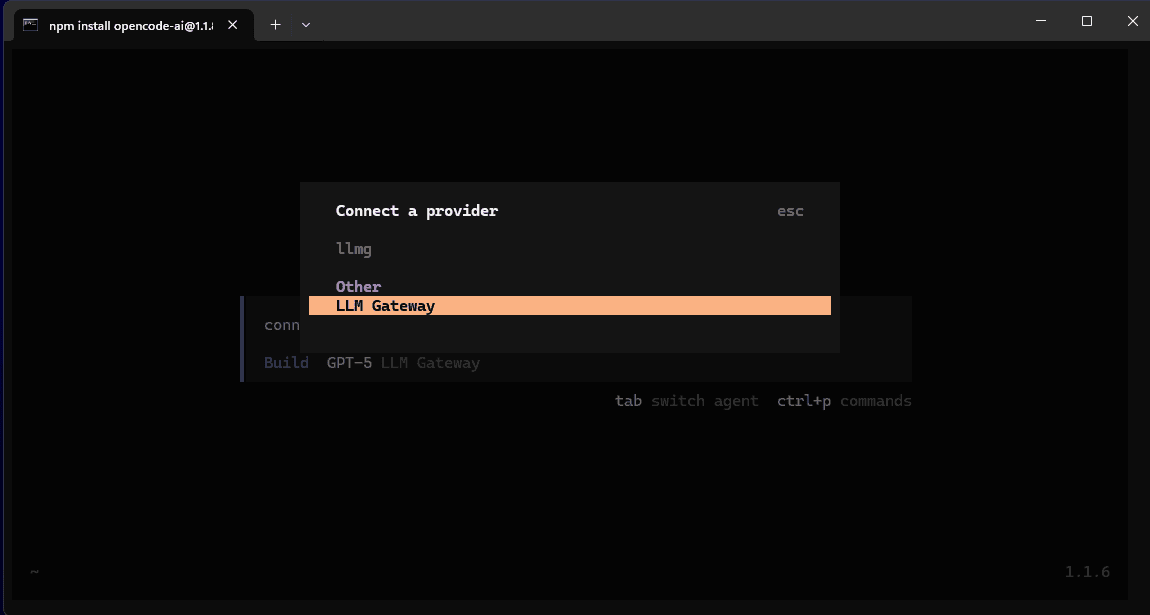Open a new terminal tab with plus
Screen dimensions: 1150x615
tap(276, 24)
